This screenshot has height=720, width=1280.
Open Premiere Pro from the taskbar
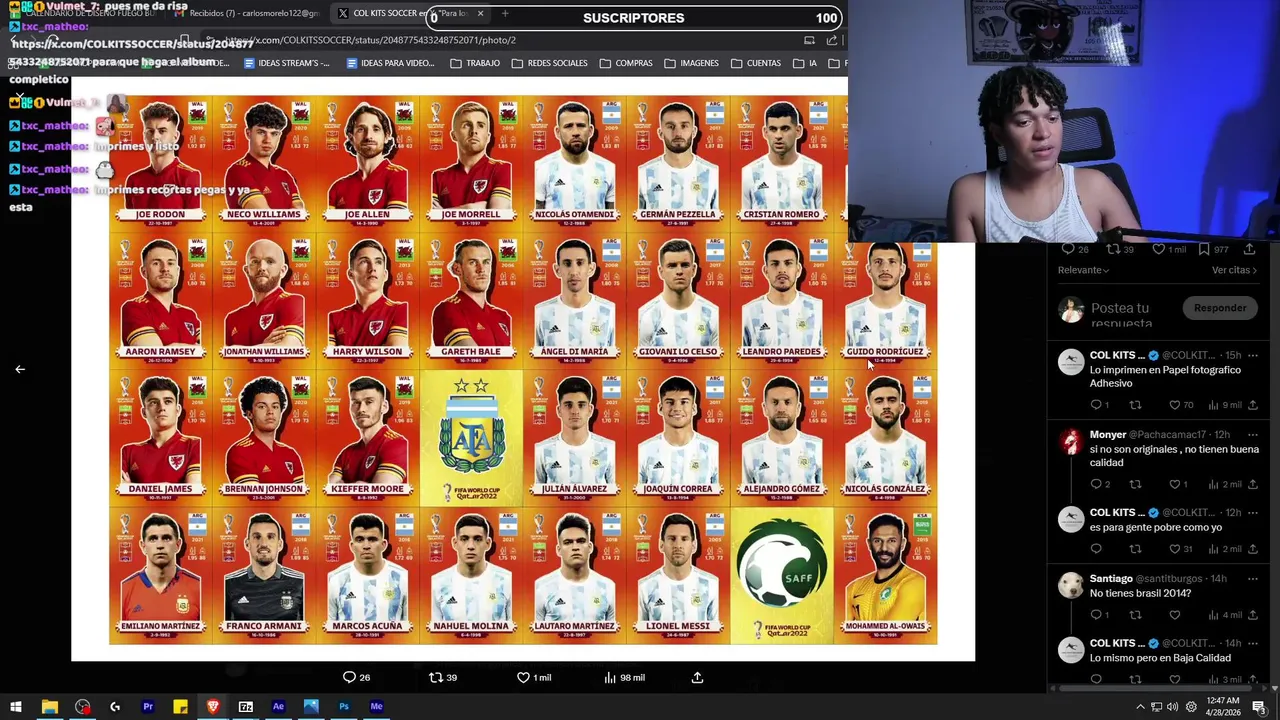coord(148,707)
